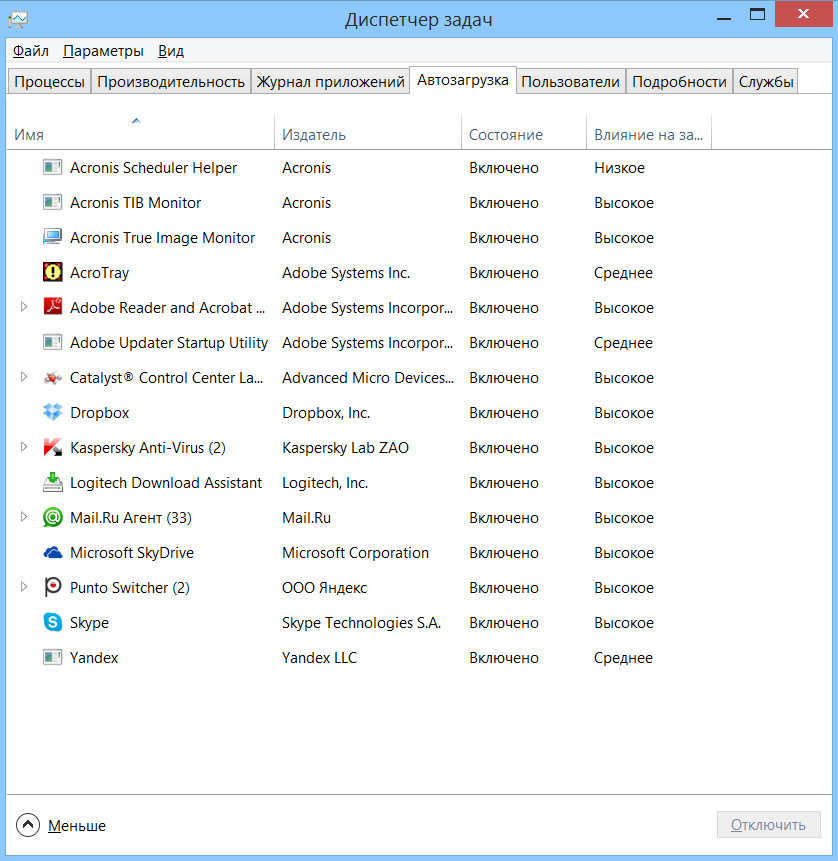Open the Параметры menu
Screen dimensions: 838x861
point(103,51)
